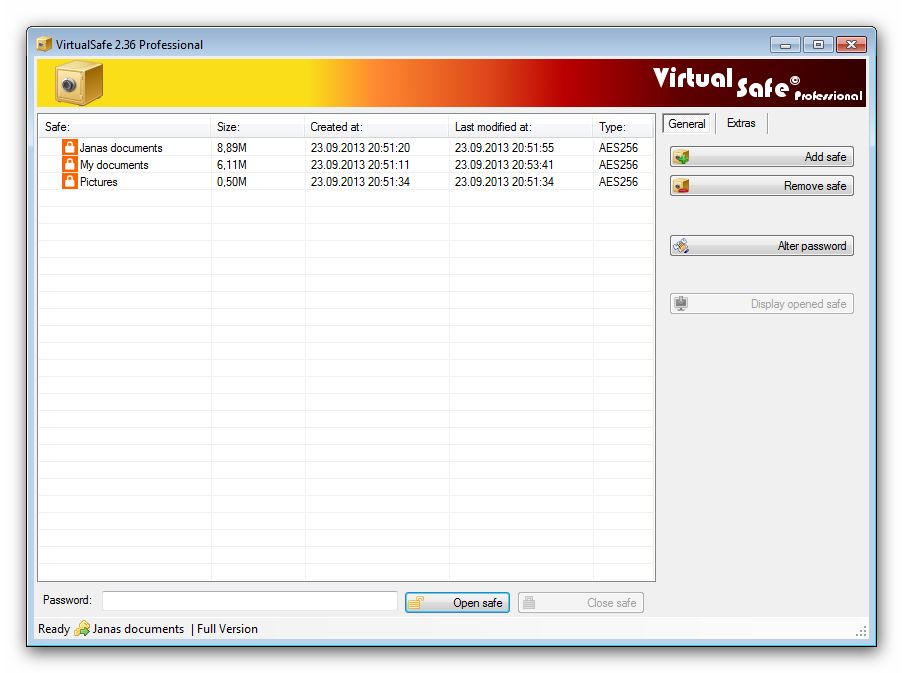Select the Janas documents safe row
903x673 pixels.
point(346,148)
